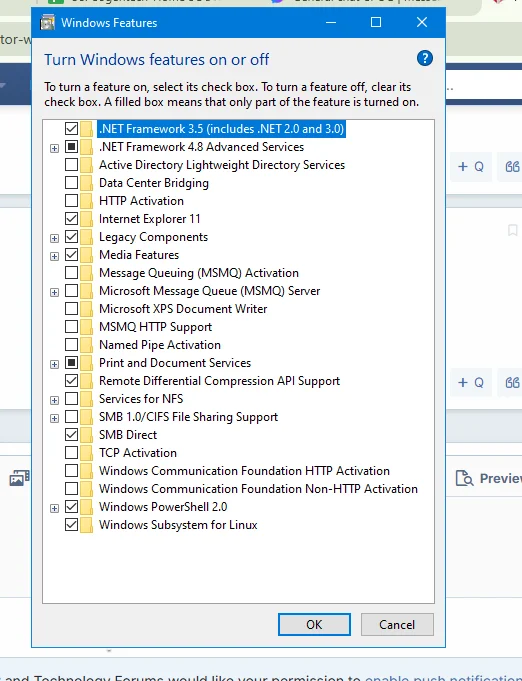Screen dimensions: 522x681
Task: Uncheck Windows PowerShell 2.0 checkbox
Action: 71,507
